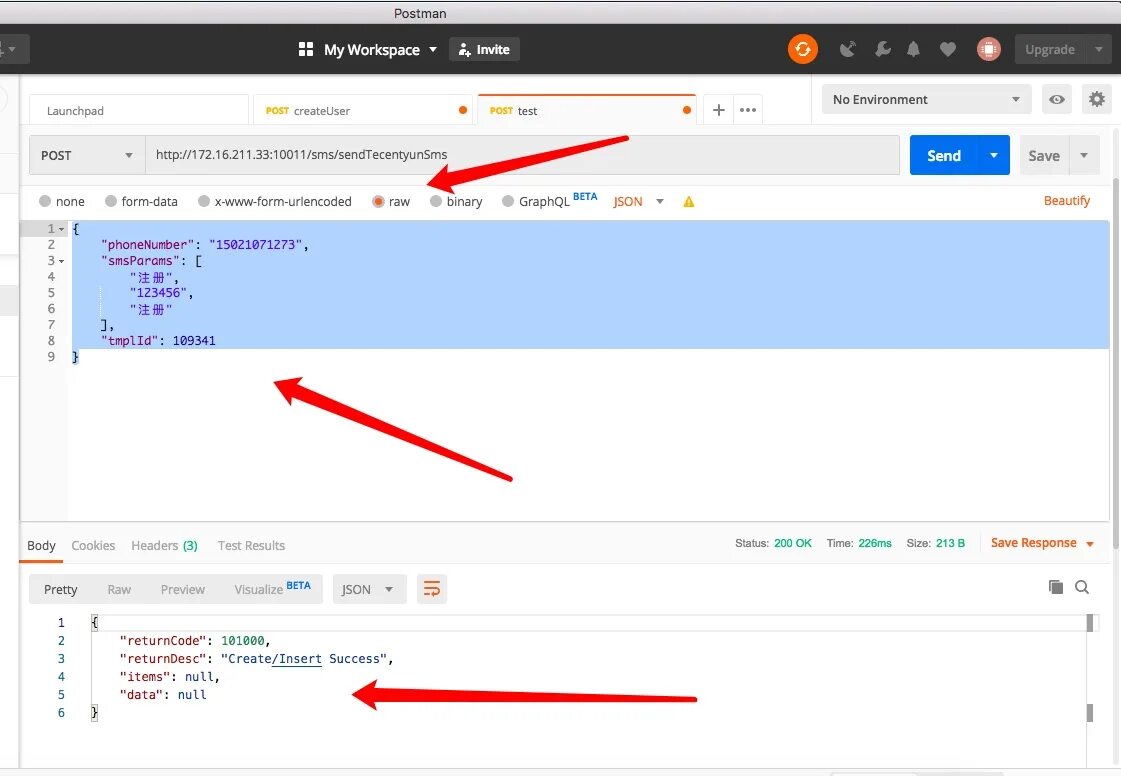Open the response Cookies tab
1121x776 pixels.
(x=93, y=546)
